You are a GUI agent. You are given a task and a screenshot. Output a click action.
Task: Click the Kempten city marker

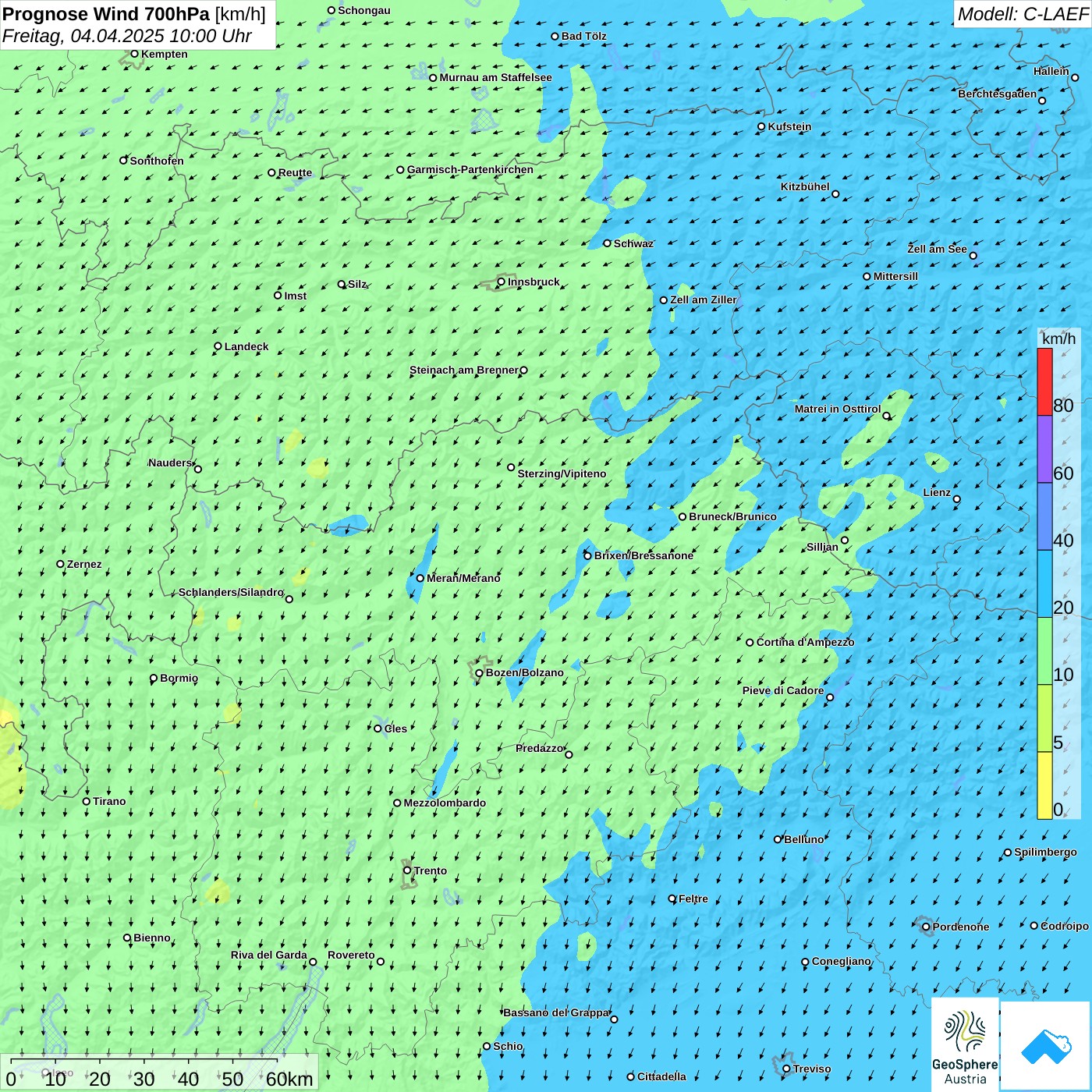[134, 54]
